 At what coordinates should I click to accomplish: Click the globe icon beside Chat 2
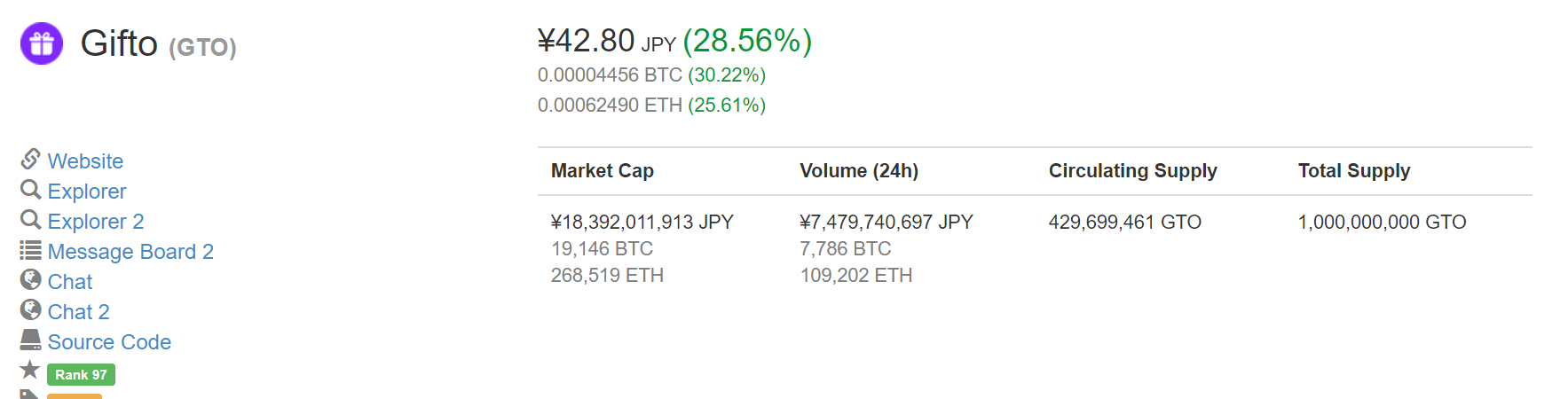pyautogui.click(x=30, y=310)
